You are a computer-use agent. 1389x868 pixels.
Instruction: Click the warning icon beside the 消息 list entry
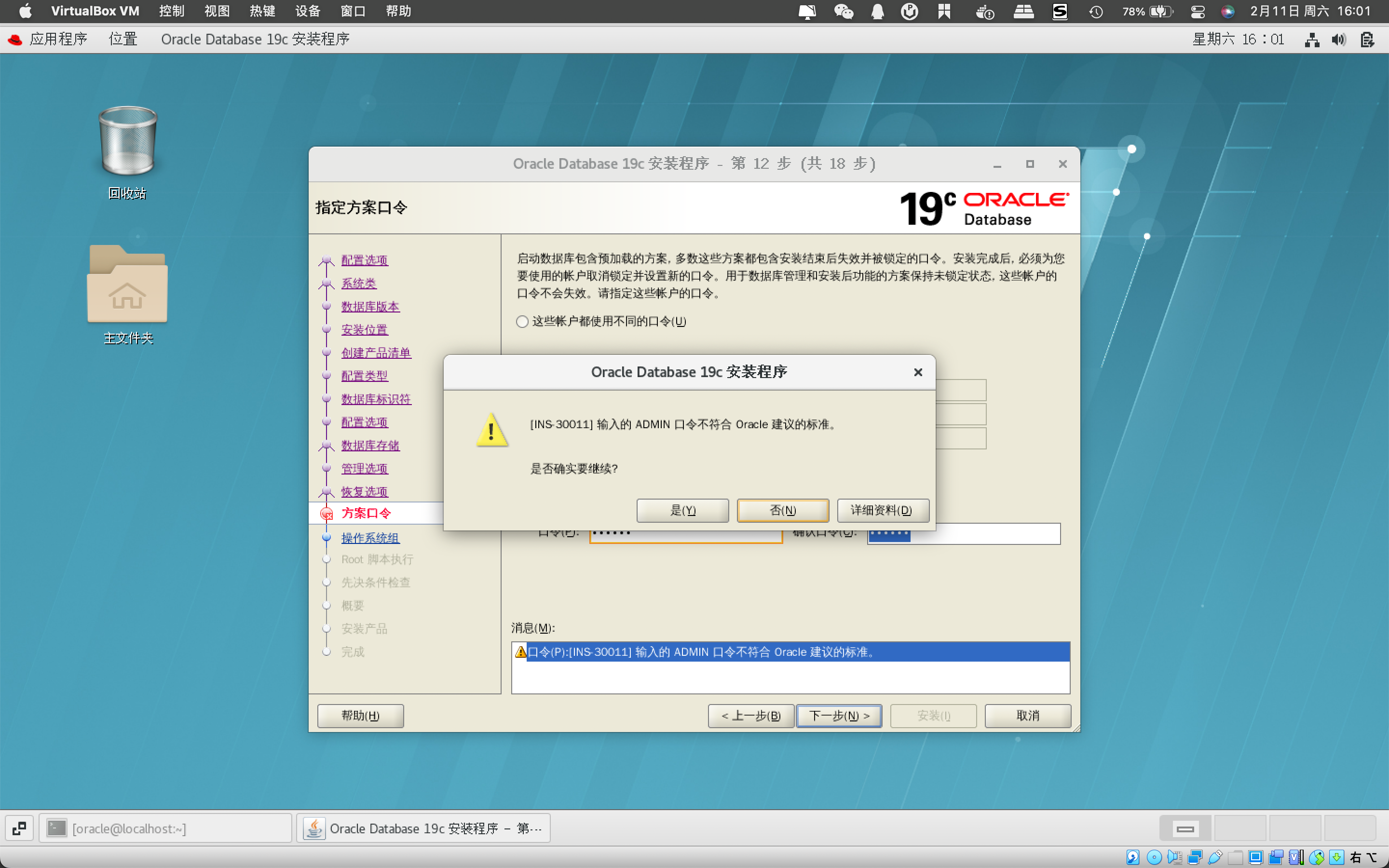(520, 651)
